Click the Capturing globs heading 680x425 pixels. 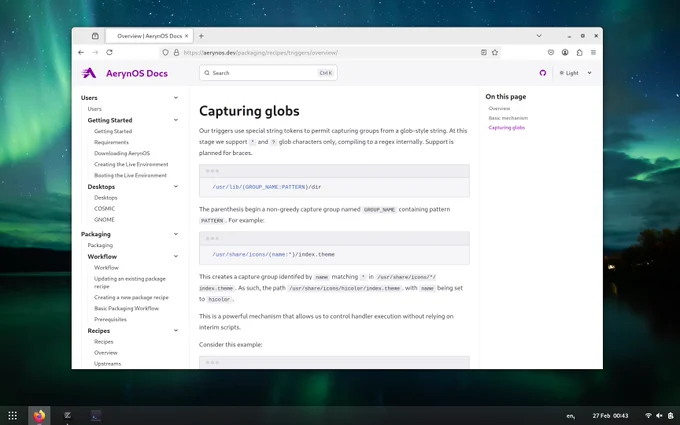tap(249, 111)
